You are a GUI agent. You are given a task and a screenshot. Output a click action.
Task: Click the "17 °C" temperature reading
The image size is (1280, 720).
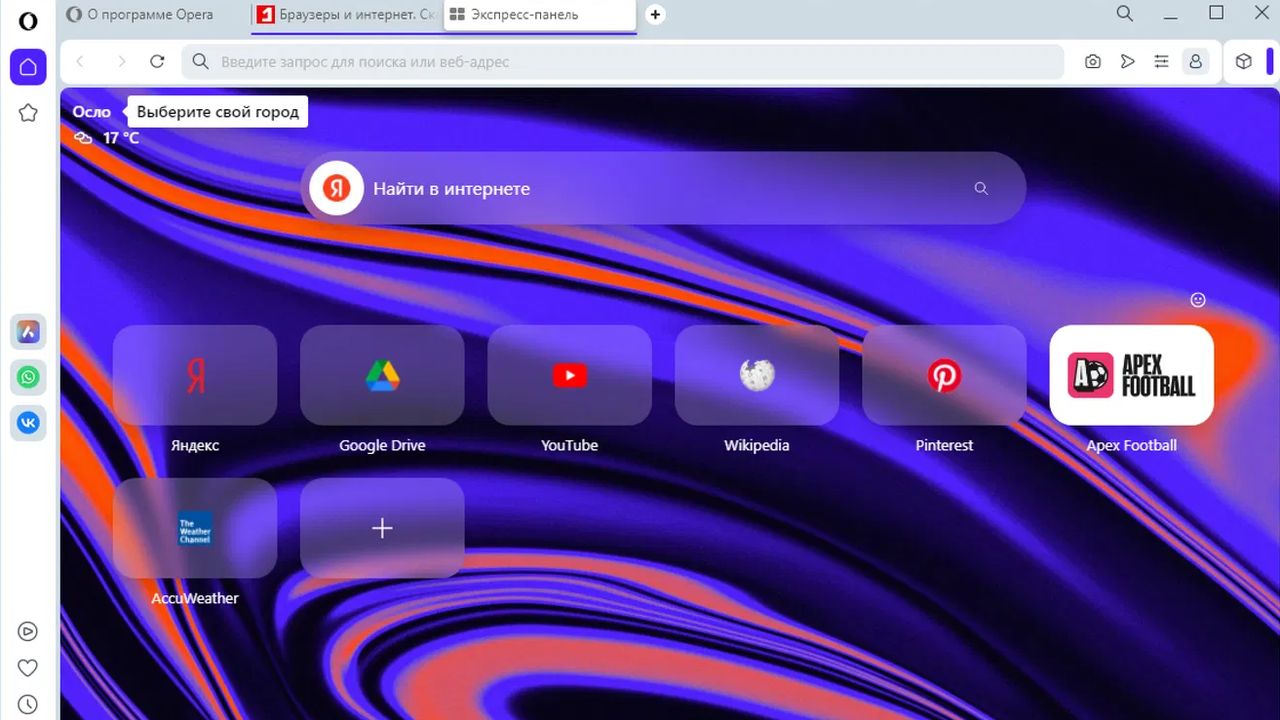(121, 138)
